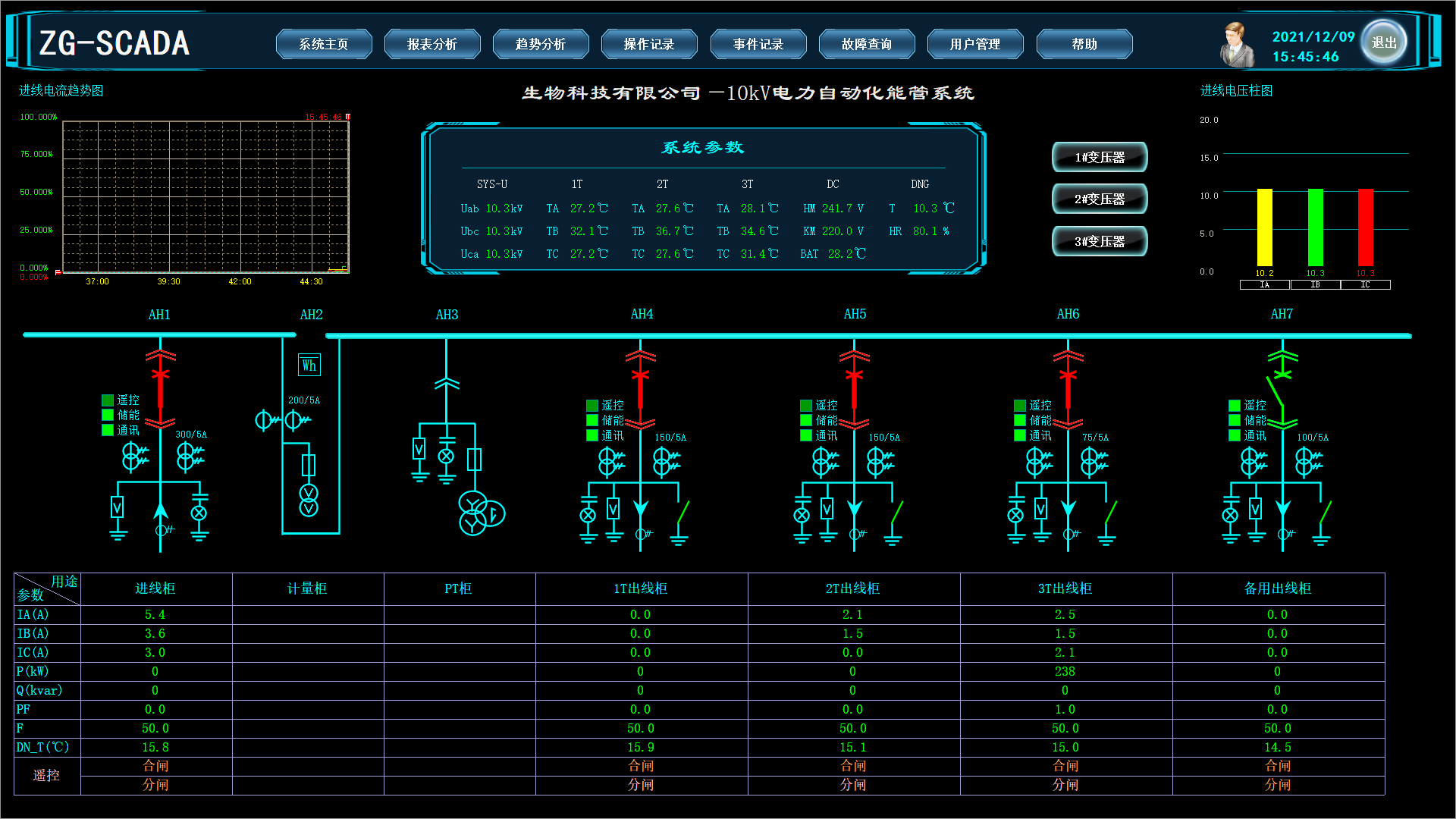Viewport: 1456px width, 819px height.
Task: Open the 1#变压器 view
Action: [1099, 157]
